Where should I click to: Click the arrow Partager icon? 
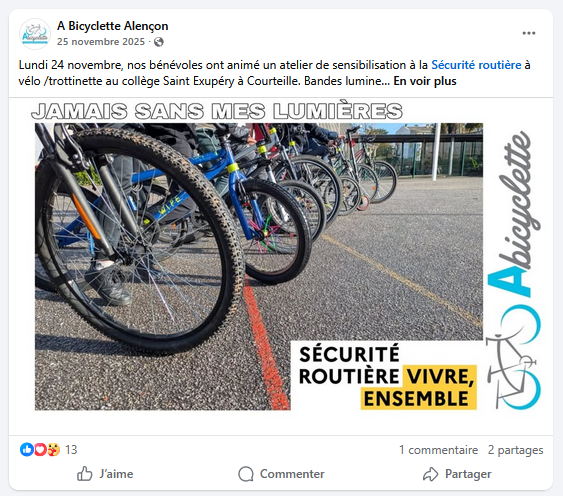pos(431,474)
